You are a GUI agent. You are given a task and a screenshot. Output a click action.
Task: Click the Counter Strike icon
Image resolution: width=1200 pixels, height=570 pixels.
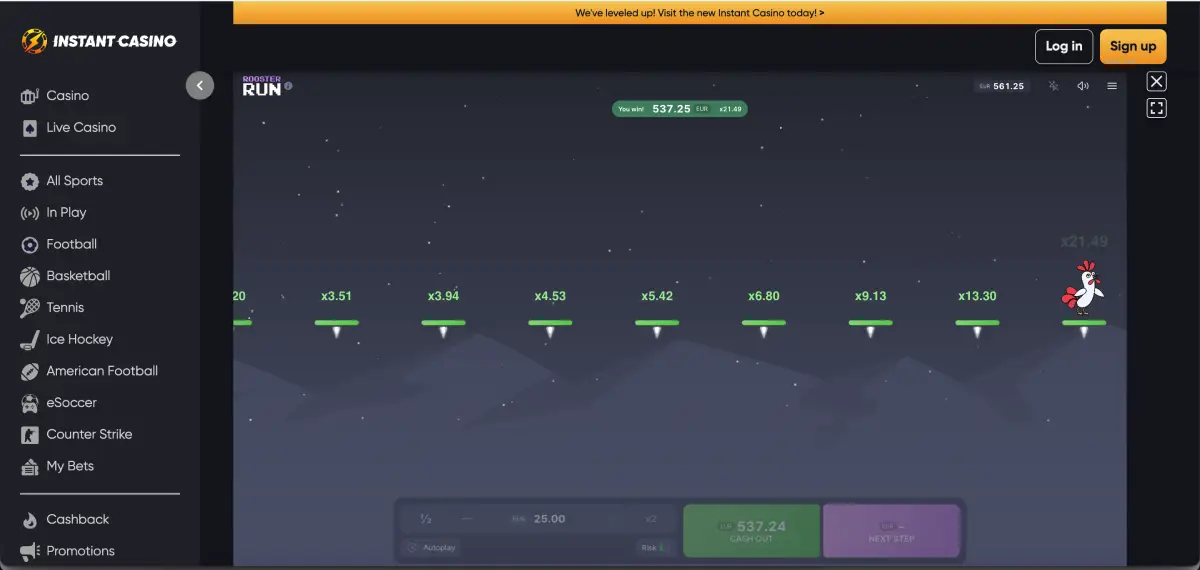point(29,435)
